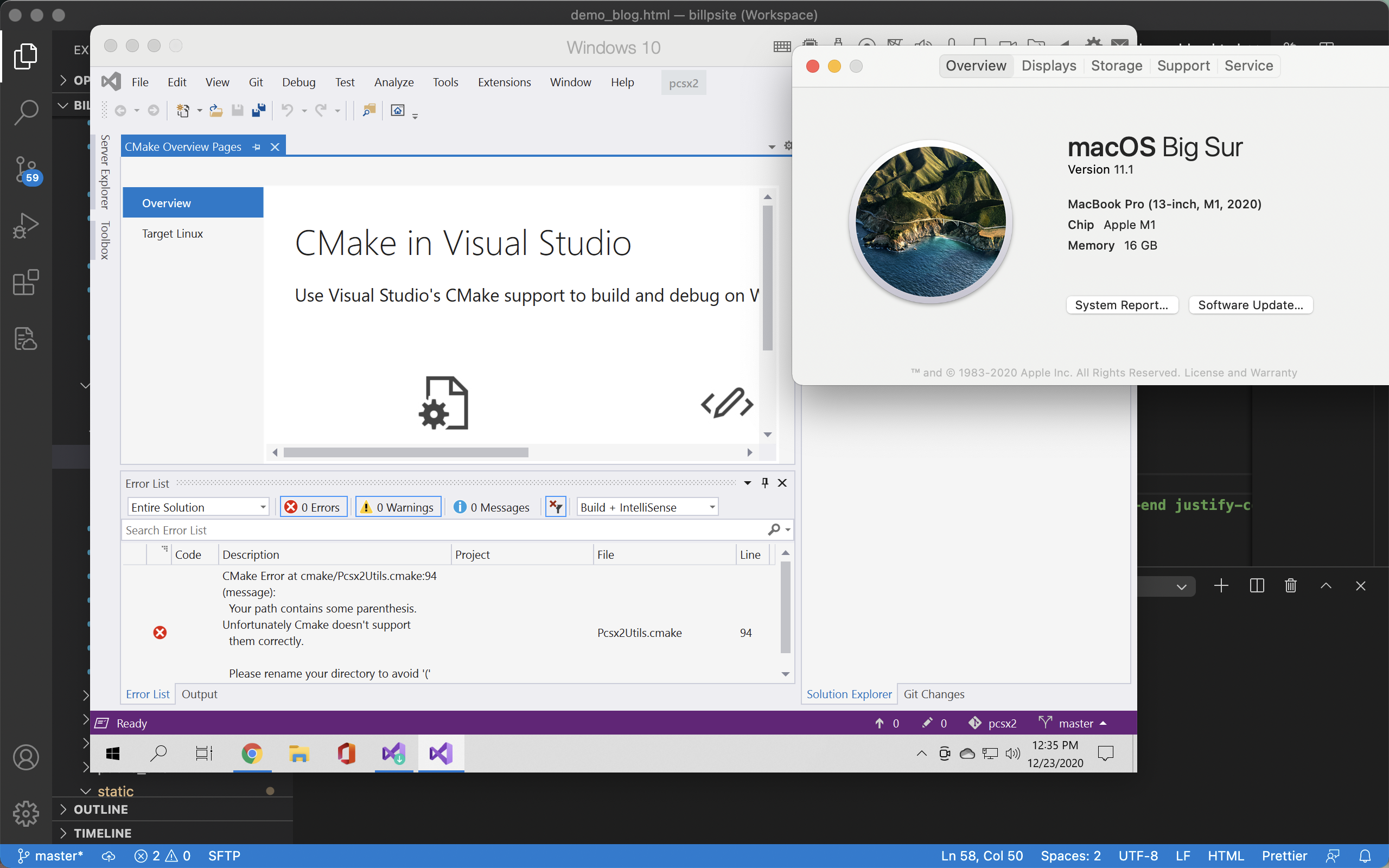Viewport: 1389px width, 868px height.
Task: Open Visual Studio Installer taskbar icon
Action: [x=394, y=753]
